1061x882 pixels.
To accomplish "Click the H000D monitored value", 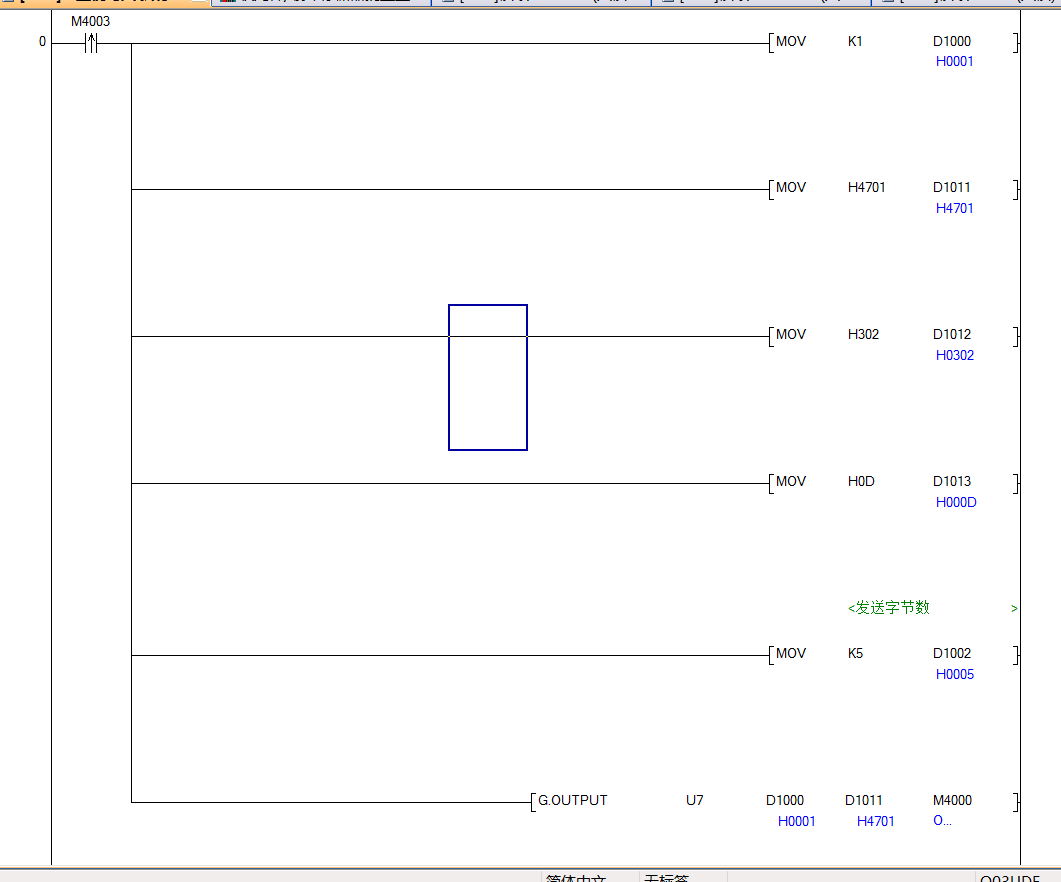I will pos(955,503).
